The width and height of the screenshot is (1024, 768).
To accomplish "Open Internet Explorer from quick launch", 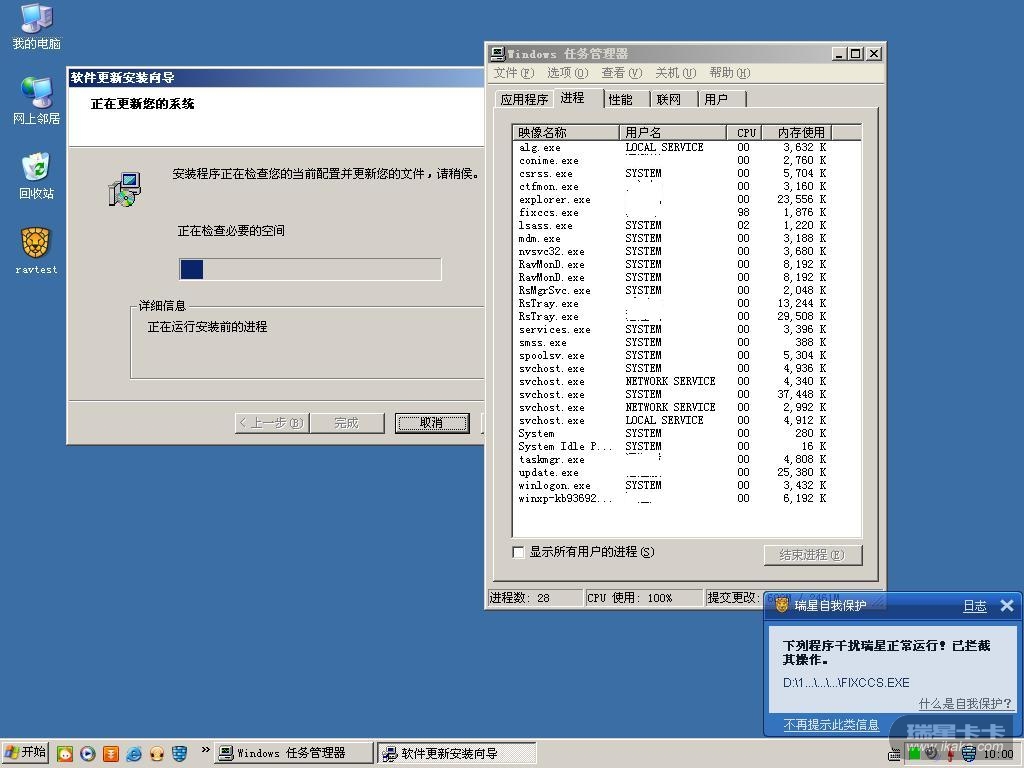I will [x=134, y=754].
